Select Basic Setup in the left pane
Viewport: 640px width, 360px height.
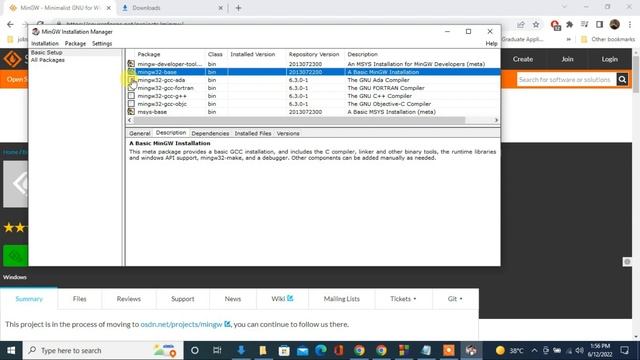pos(47,53)
